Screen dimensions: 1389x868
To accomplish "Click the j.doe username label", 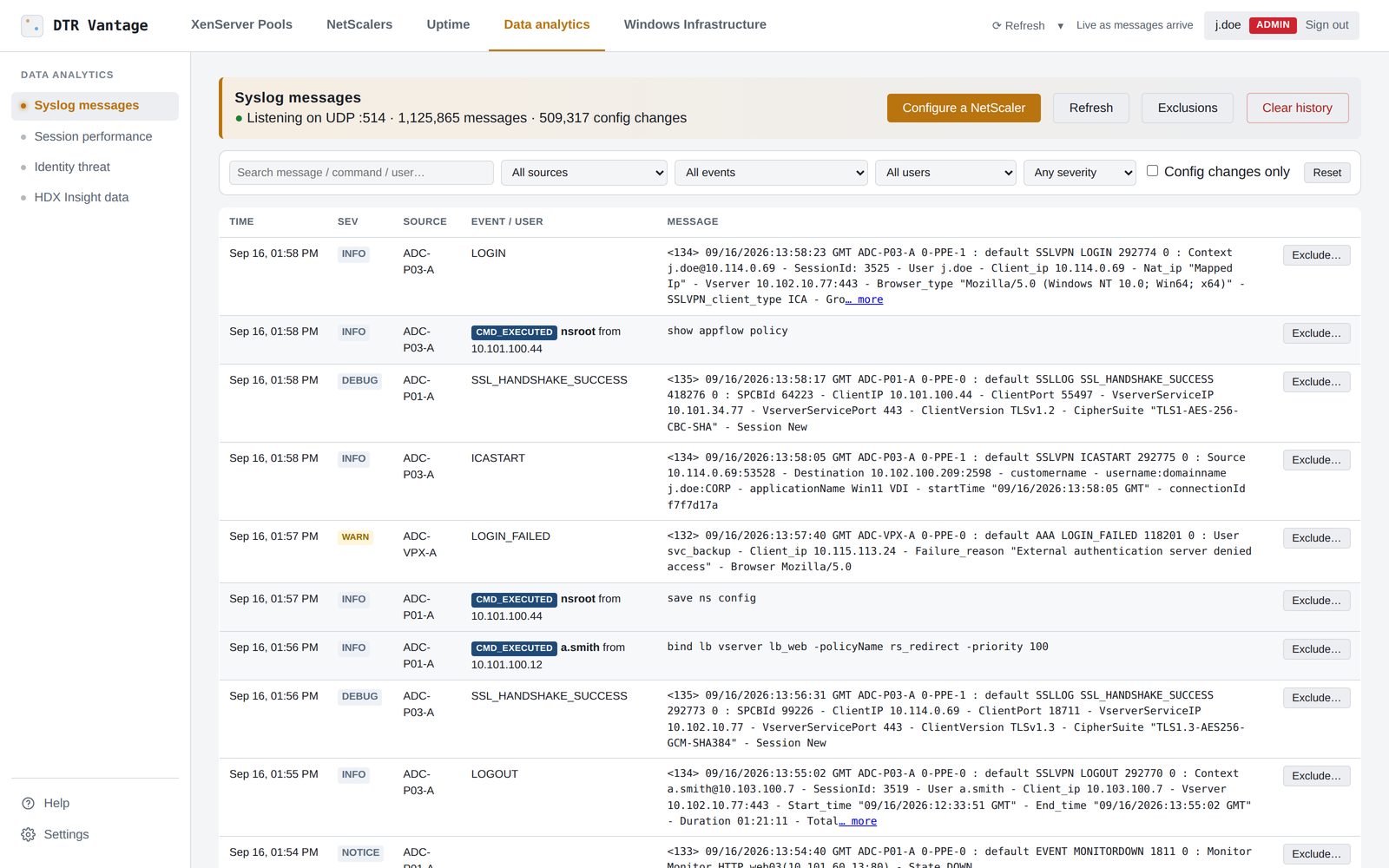I will tap(1228, 25).
